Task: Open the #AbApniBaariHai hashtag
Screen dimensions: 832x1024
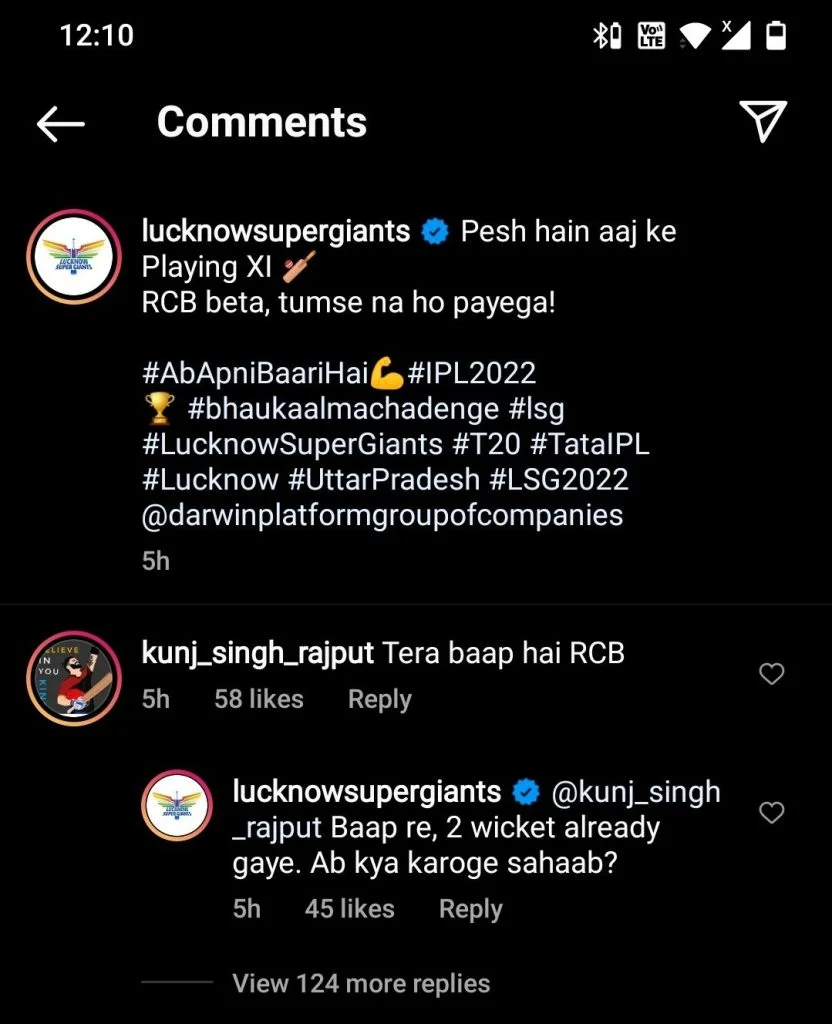Action: [256, 373]
